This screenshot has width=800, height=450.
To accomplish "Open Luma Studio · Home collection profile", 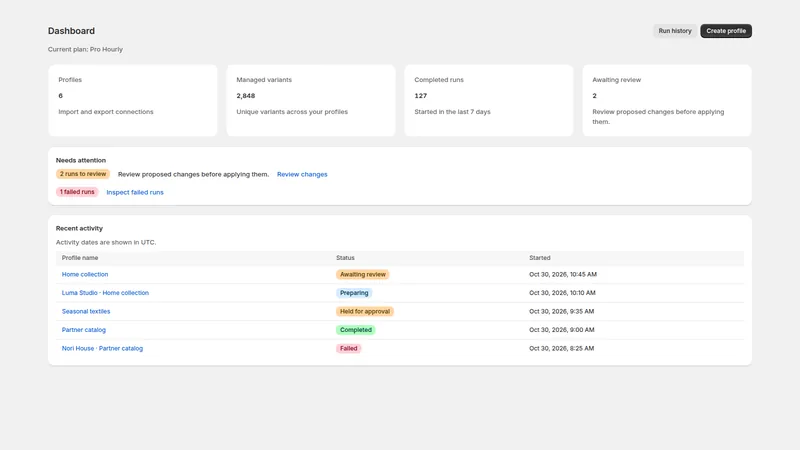I will tap(105, 293).
